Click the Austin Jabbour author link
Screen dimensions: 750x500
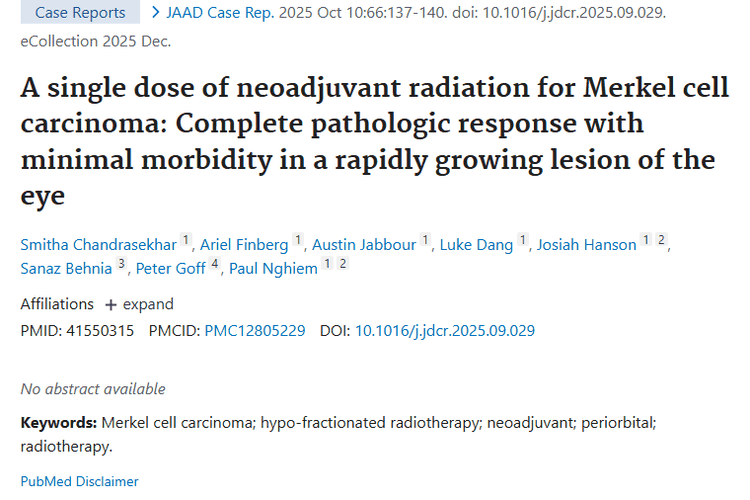pos(364,245)
